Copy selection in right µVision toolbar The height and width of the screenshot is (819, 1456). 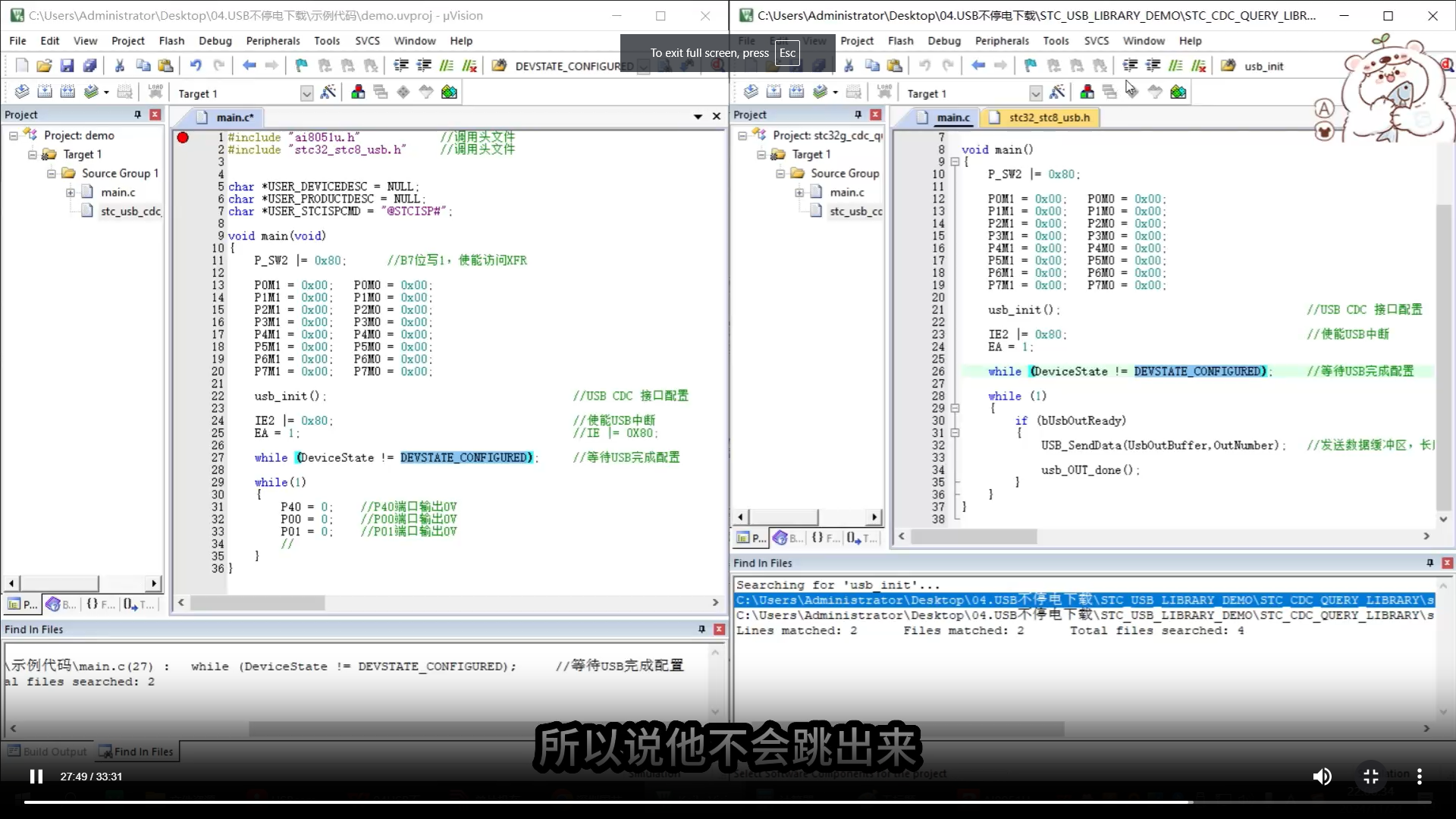(872, 66)
